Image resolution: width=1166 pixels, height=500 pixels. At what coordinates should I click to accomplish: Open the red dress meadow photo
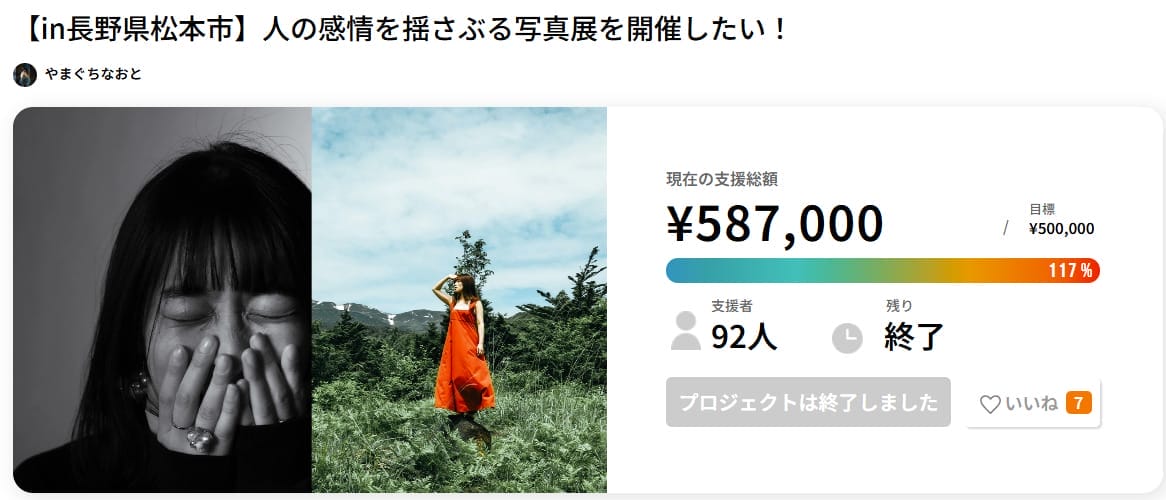[459, 300]
